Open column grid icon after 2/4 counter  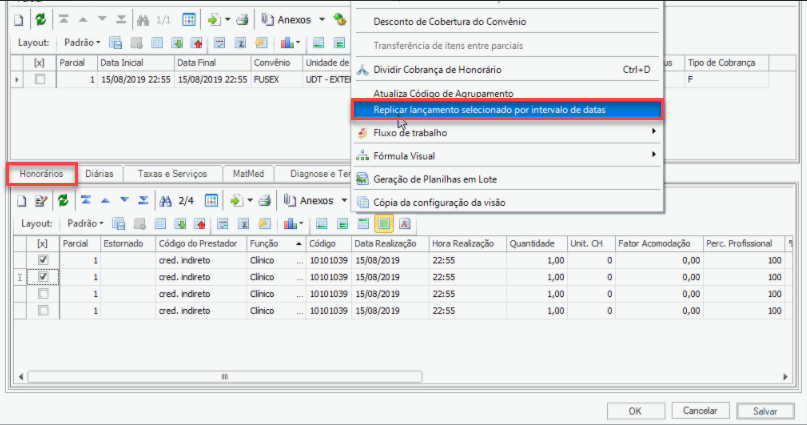[x=211, y=201]
